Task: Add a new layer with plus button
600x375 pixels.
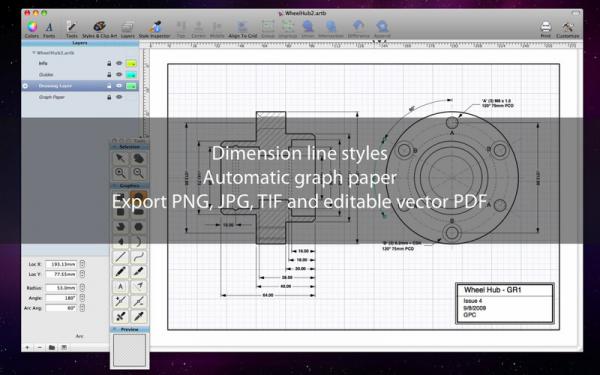Action: point(27,347)
